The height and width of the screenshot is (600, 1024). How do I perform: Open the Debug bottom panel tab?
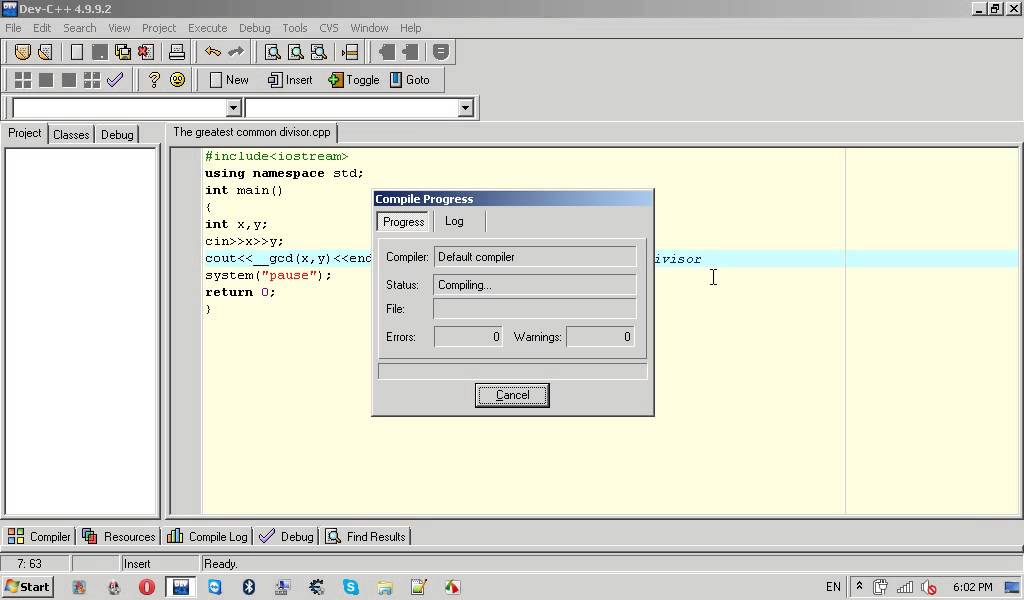pos(287,537)
